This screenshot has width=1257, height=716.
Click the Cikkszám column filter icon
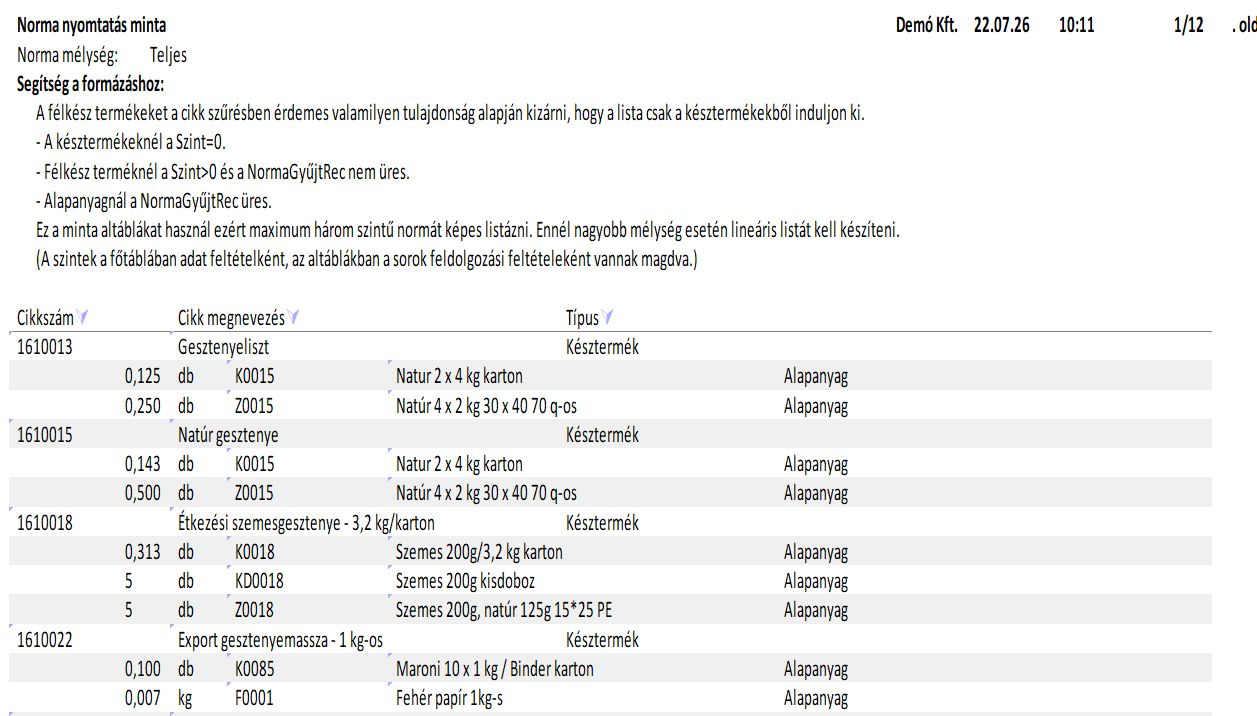coord(83,318)
